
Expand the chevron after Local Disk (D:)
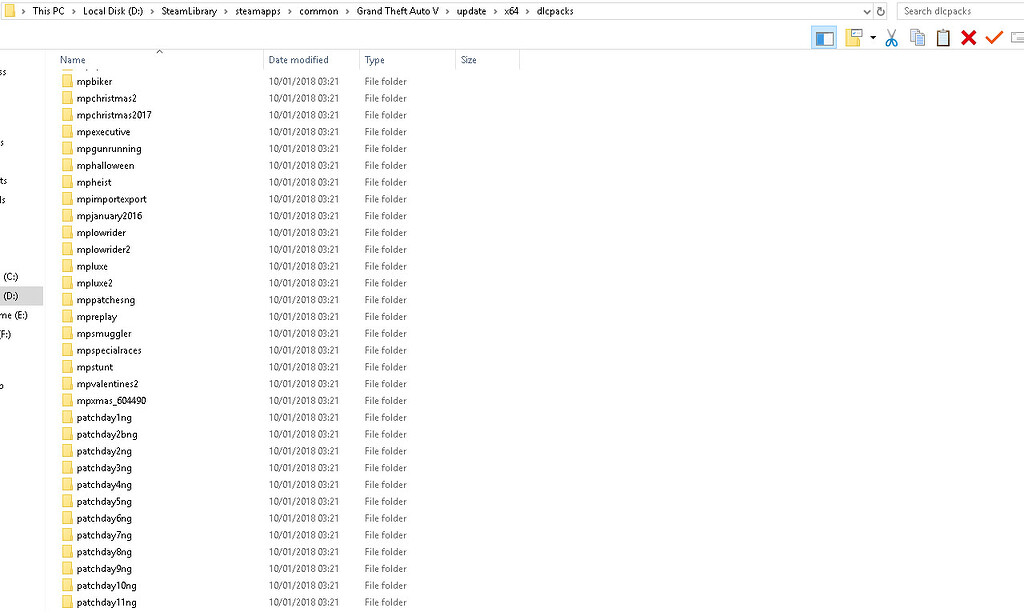tap(152, 11)
